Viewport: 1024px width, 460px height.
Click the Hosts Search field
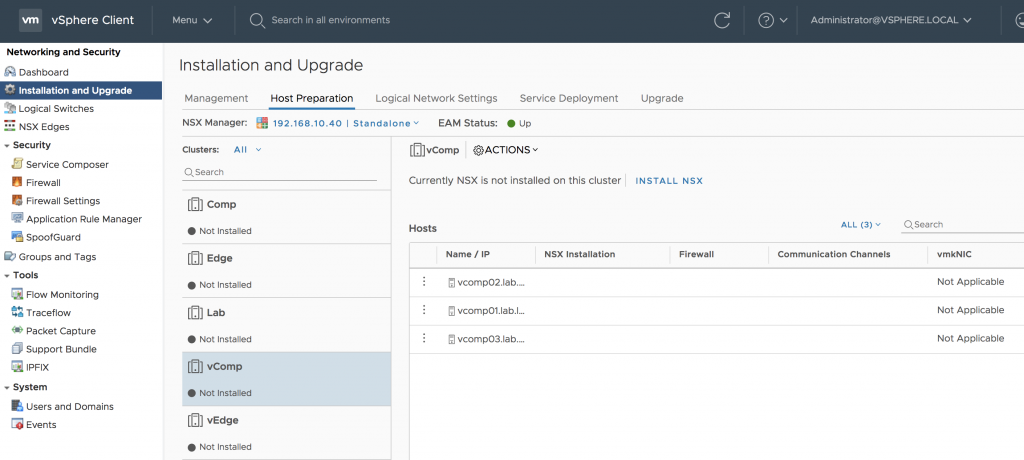(x=963, y=225)
